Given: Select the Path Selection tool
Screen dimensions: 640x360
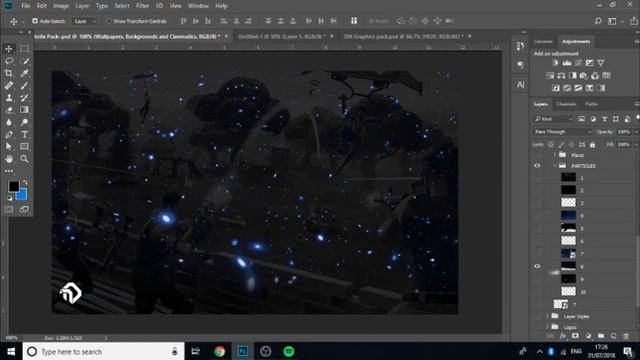Looking at the screenshot, I should tap(9, 147).
